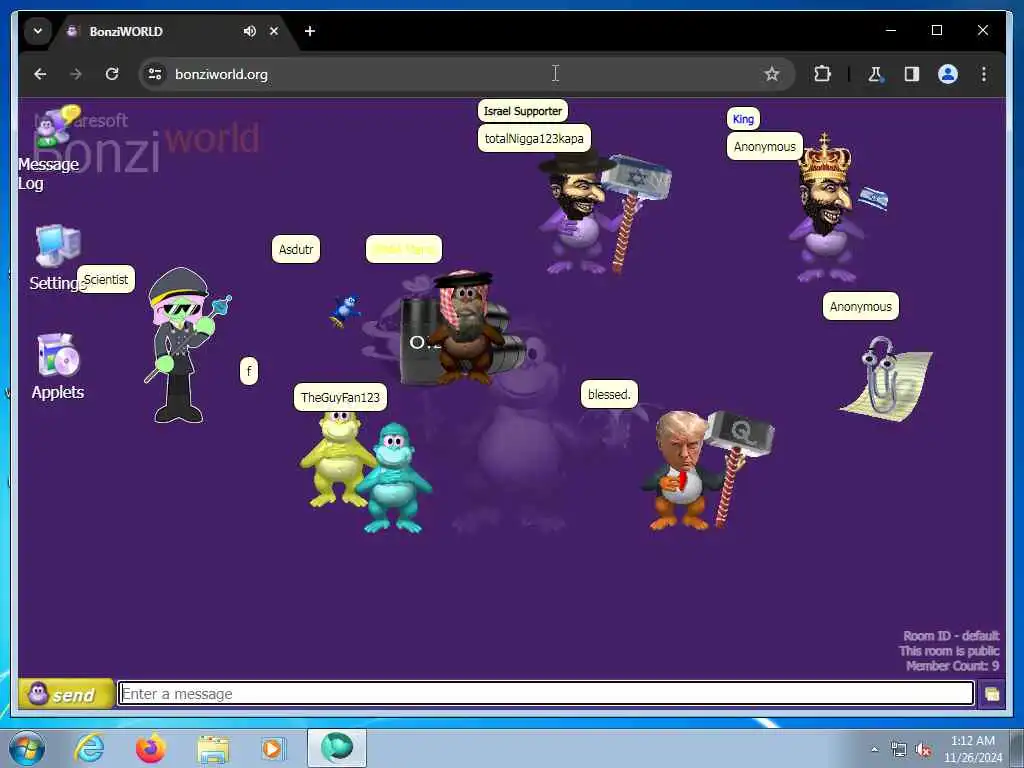Go back in browser
1024x768 pixels.
click(x=40, y=74)
